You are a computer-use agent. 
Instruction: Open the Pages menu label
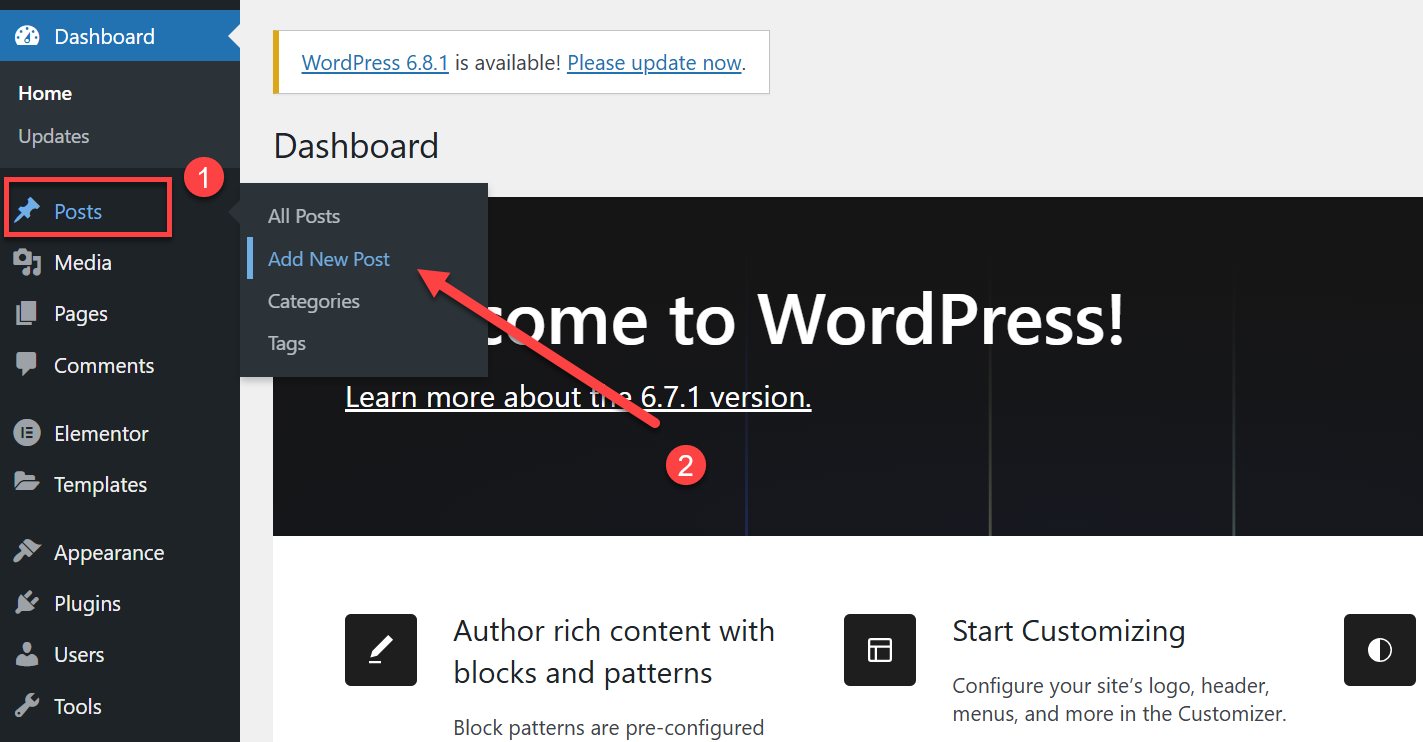click(81, 314)
